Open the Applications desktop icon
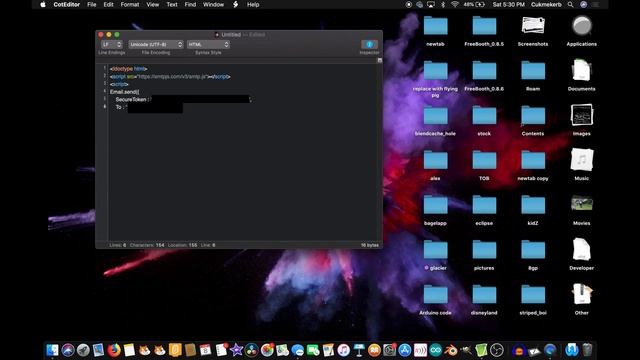640x360 pixels. 582,26
